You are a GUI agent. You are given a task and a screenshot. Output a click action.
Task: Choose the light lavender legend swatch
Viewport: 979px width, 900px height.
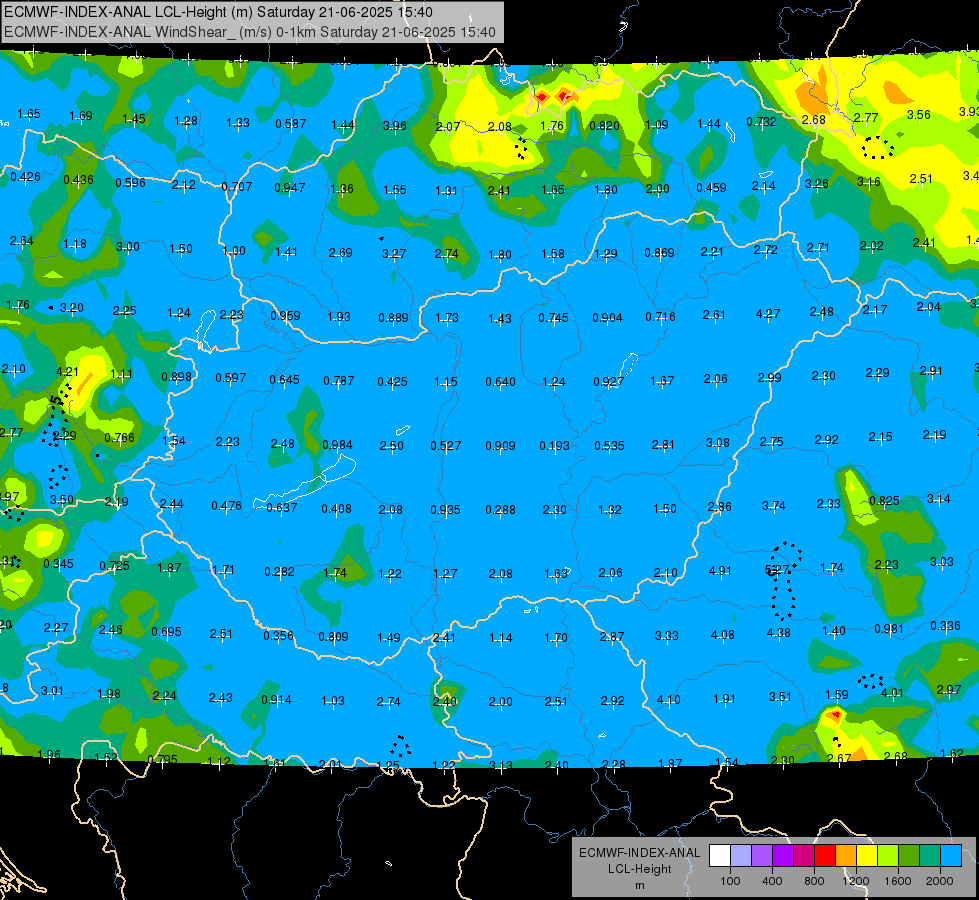741,856
